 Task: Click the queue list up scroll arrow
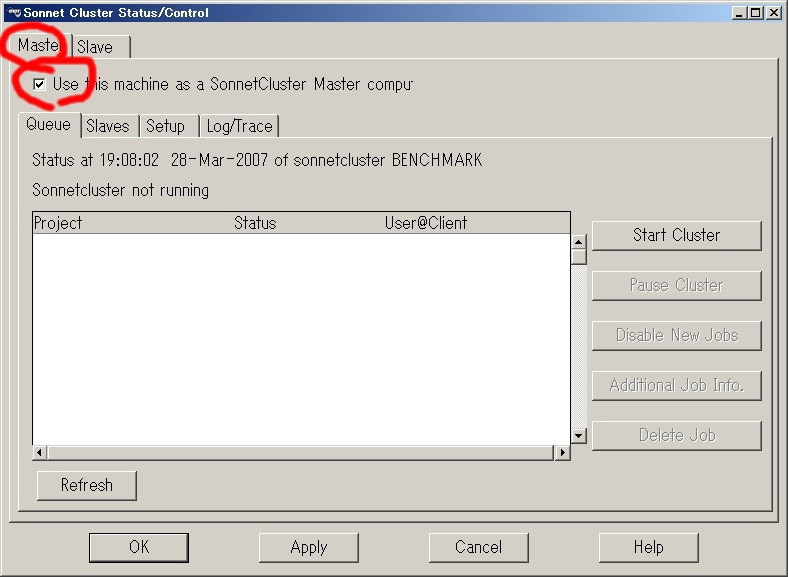coord(579,242)
